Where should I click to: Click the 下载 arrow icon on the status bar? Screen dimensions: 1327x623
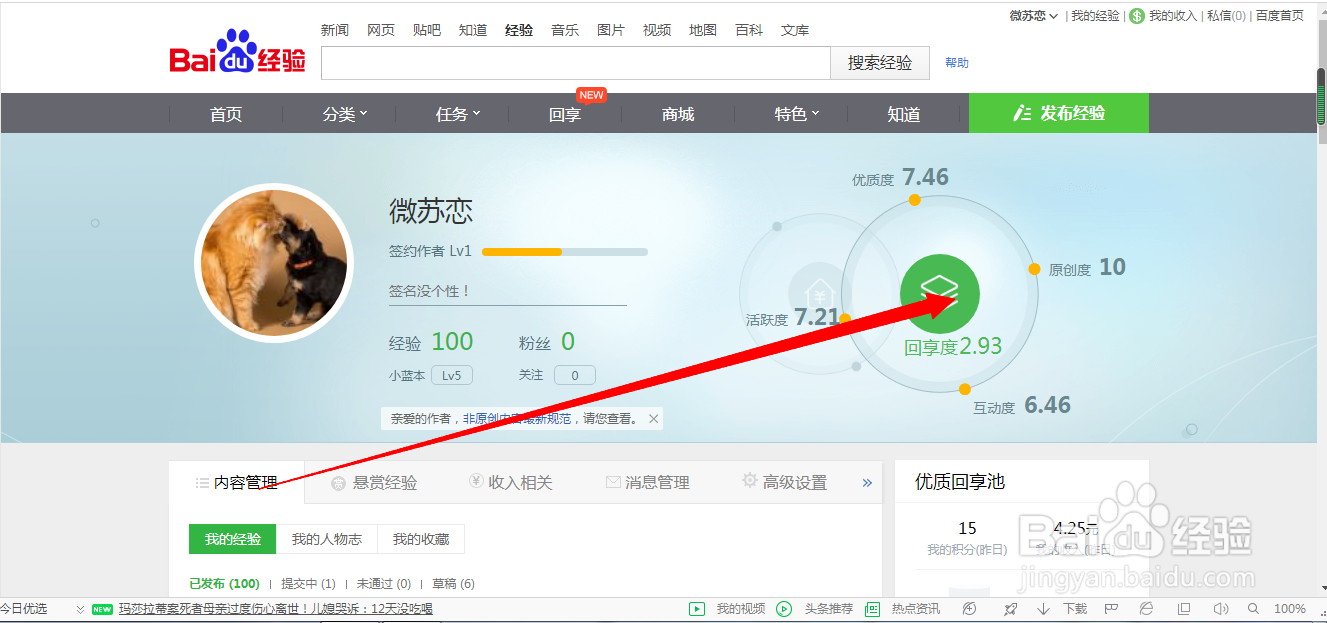click(1043, 608)
